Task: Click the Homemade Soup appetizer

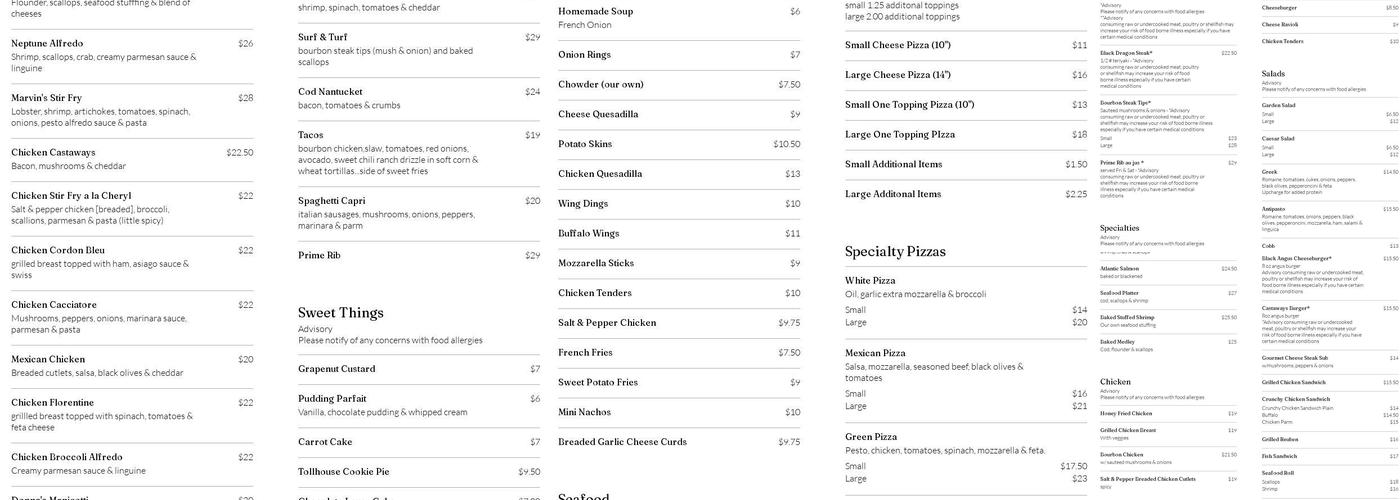Action: [595, 12]
